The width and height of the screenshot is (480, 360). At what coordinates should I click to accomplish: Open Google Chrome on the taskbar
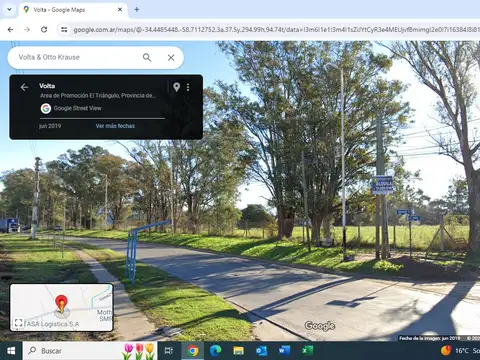coord(193,351)
